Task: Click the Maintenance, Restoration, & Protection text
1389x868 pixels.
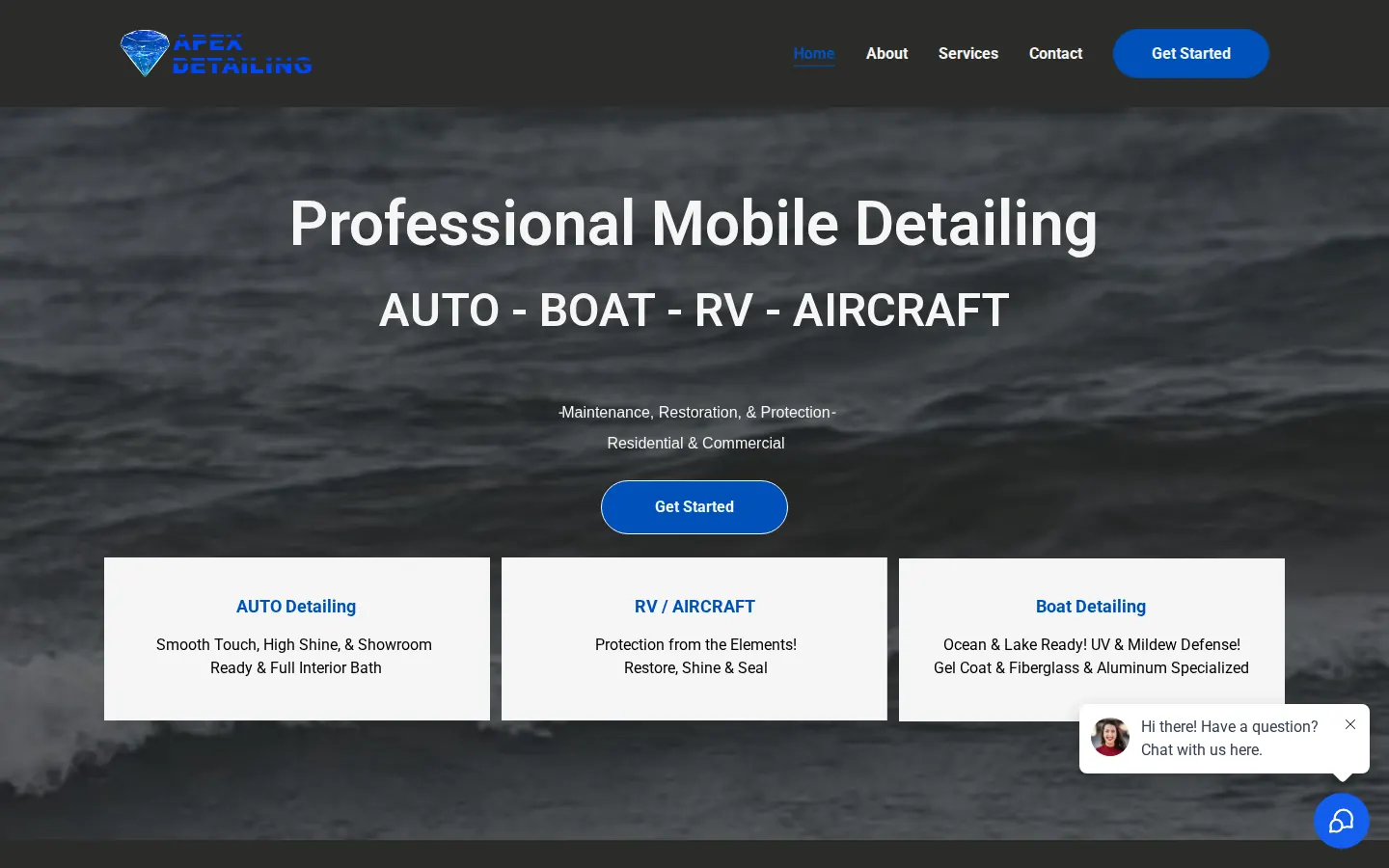Action: click(696, 413)
